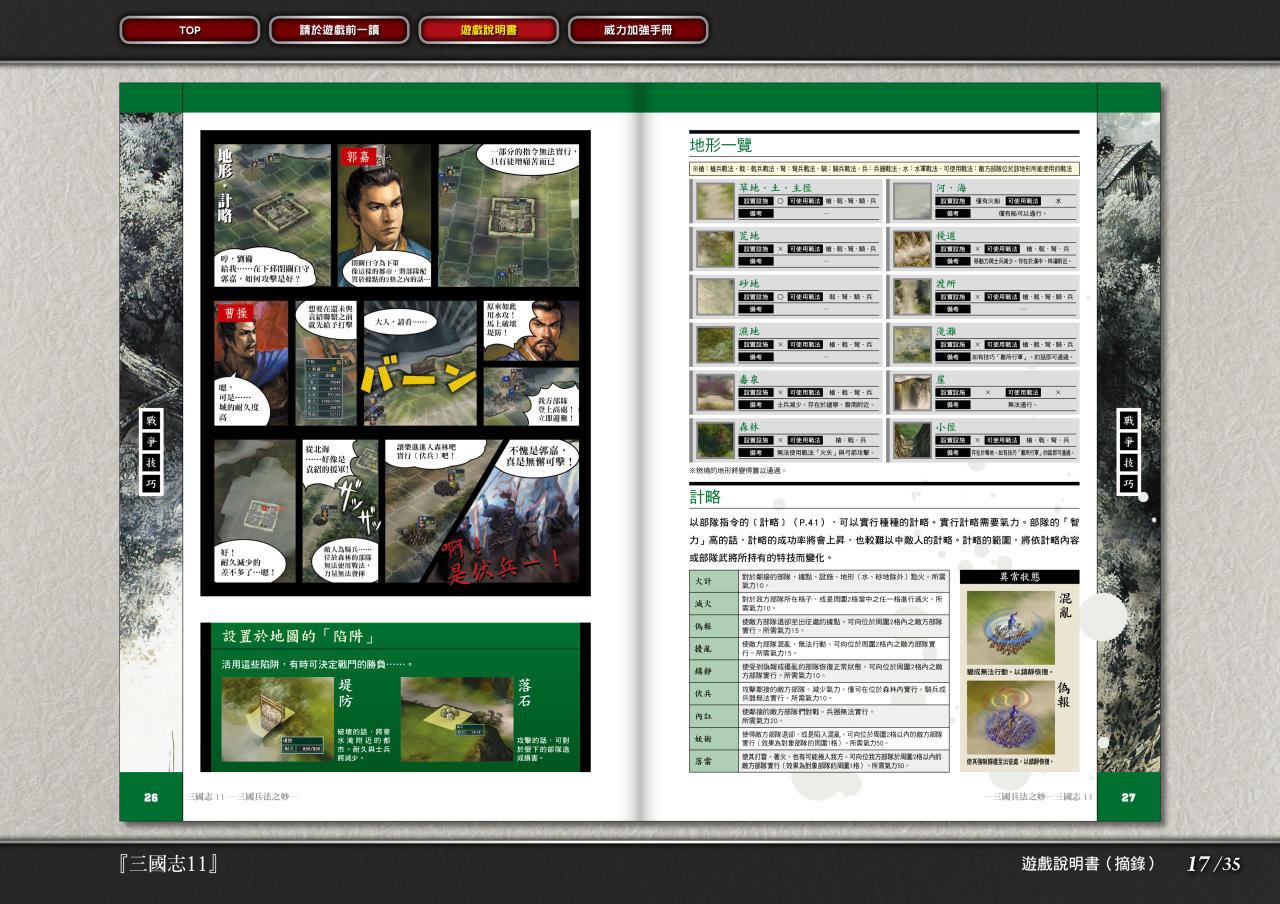This screenshot has height=904, width=1280.
Task: Click the 小徑 terrain icon
Action: point(912,440)
